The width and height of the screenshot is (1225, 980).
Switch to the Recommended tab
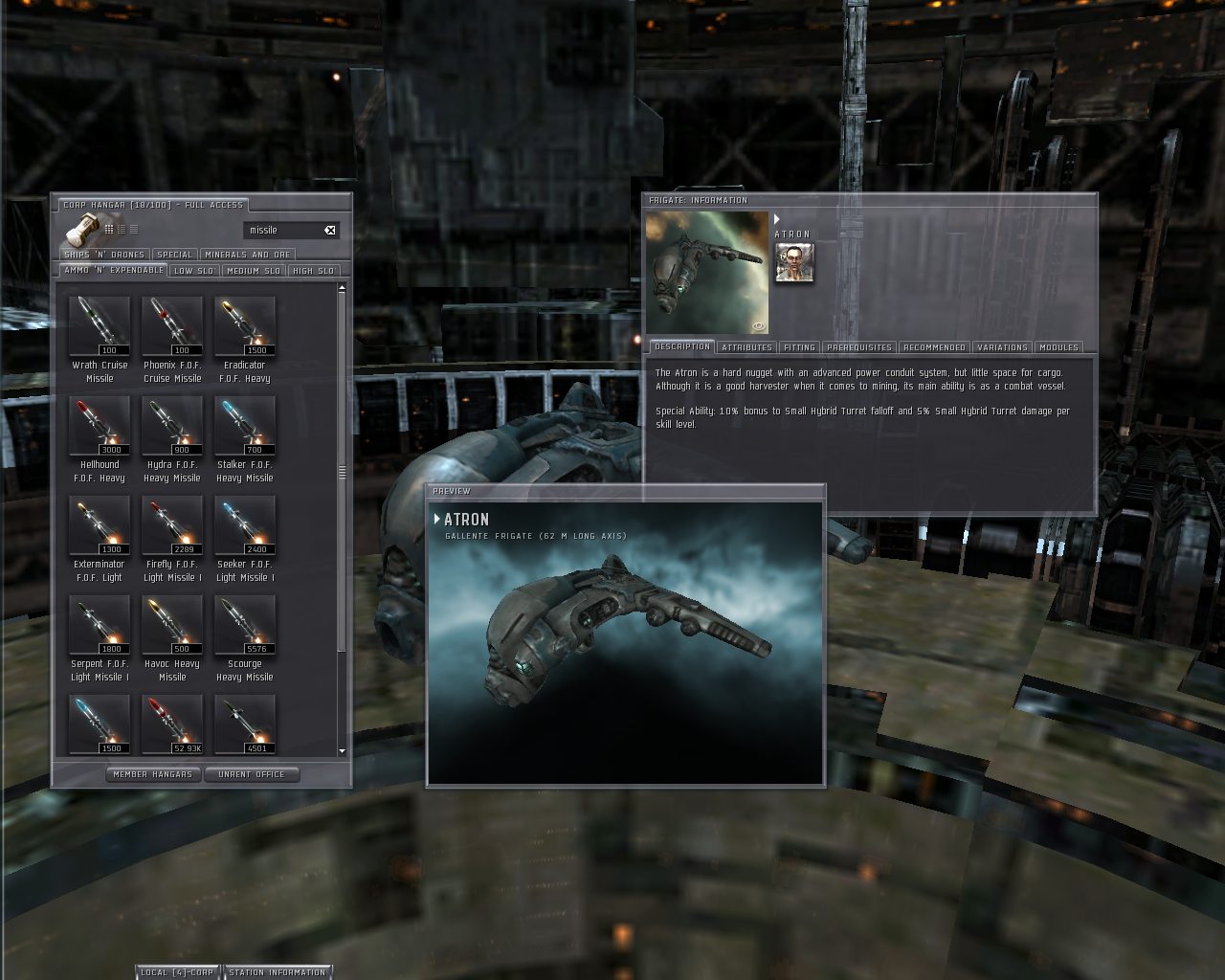934,347
